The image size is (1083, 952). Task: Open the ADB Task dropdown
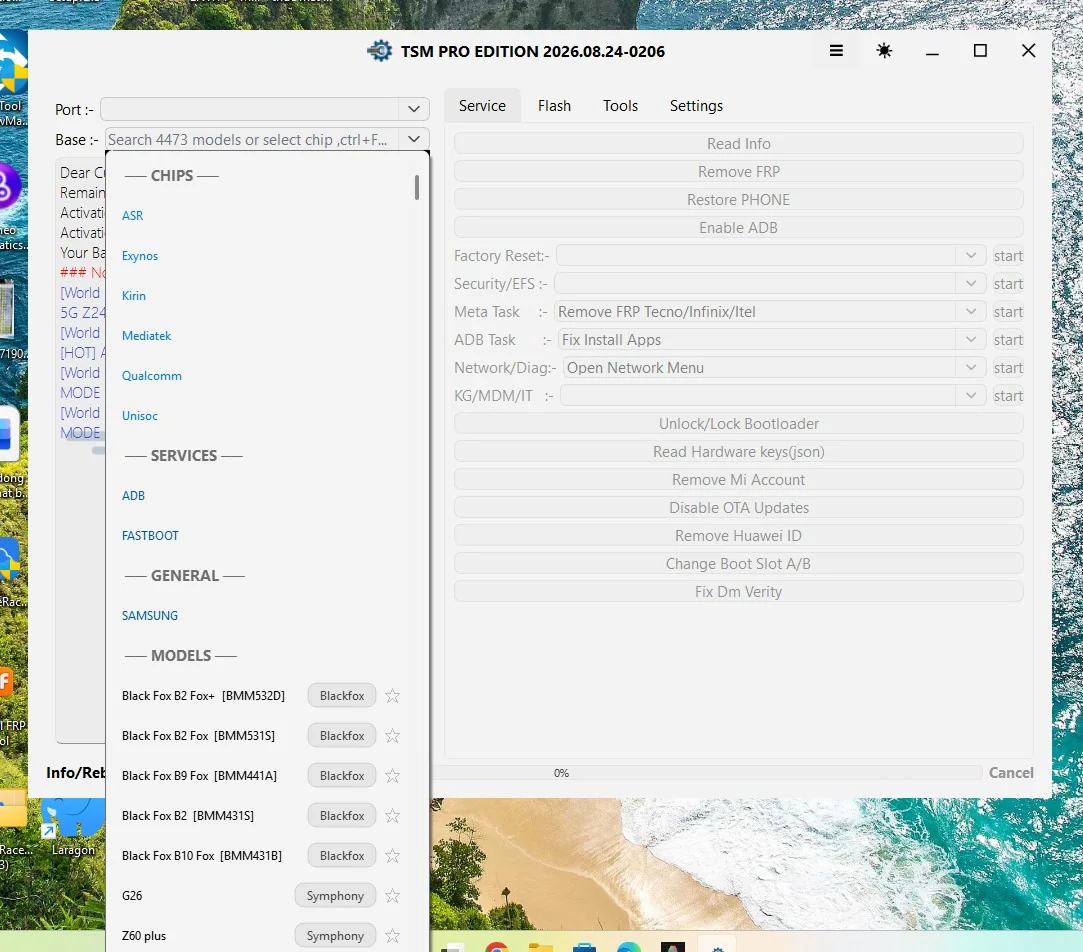tap(970, 339)
